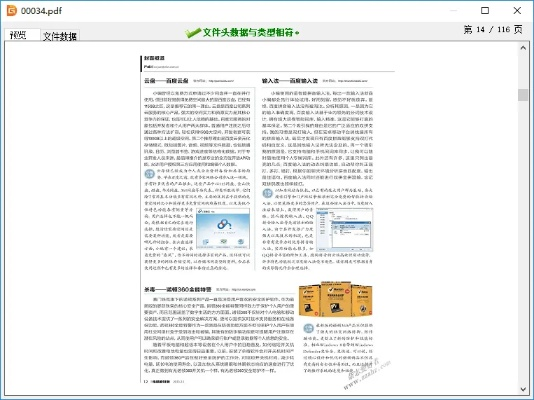Click the green checkmark status icon
Viewport: 534px width, 400px height.
coord(193,33)
